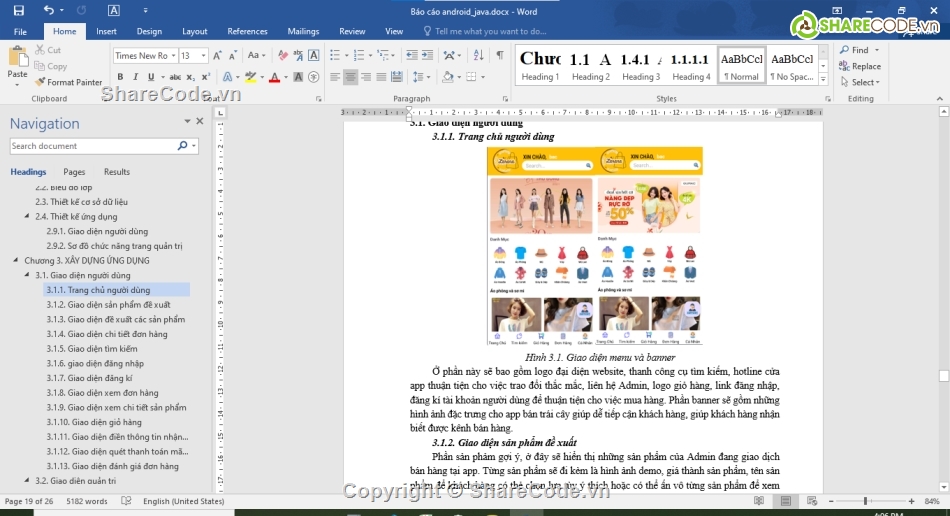This screenshot has height=516, width=950.
Task: Click the Sort icon in Paragraph group
Action: [x=478, y=56]
